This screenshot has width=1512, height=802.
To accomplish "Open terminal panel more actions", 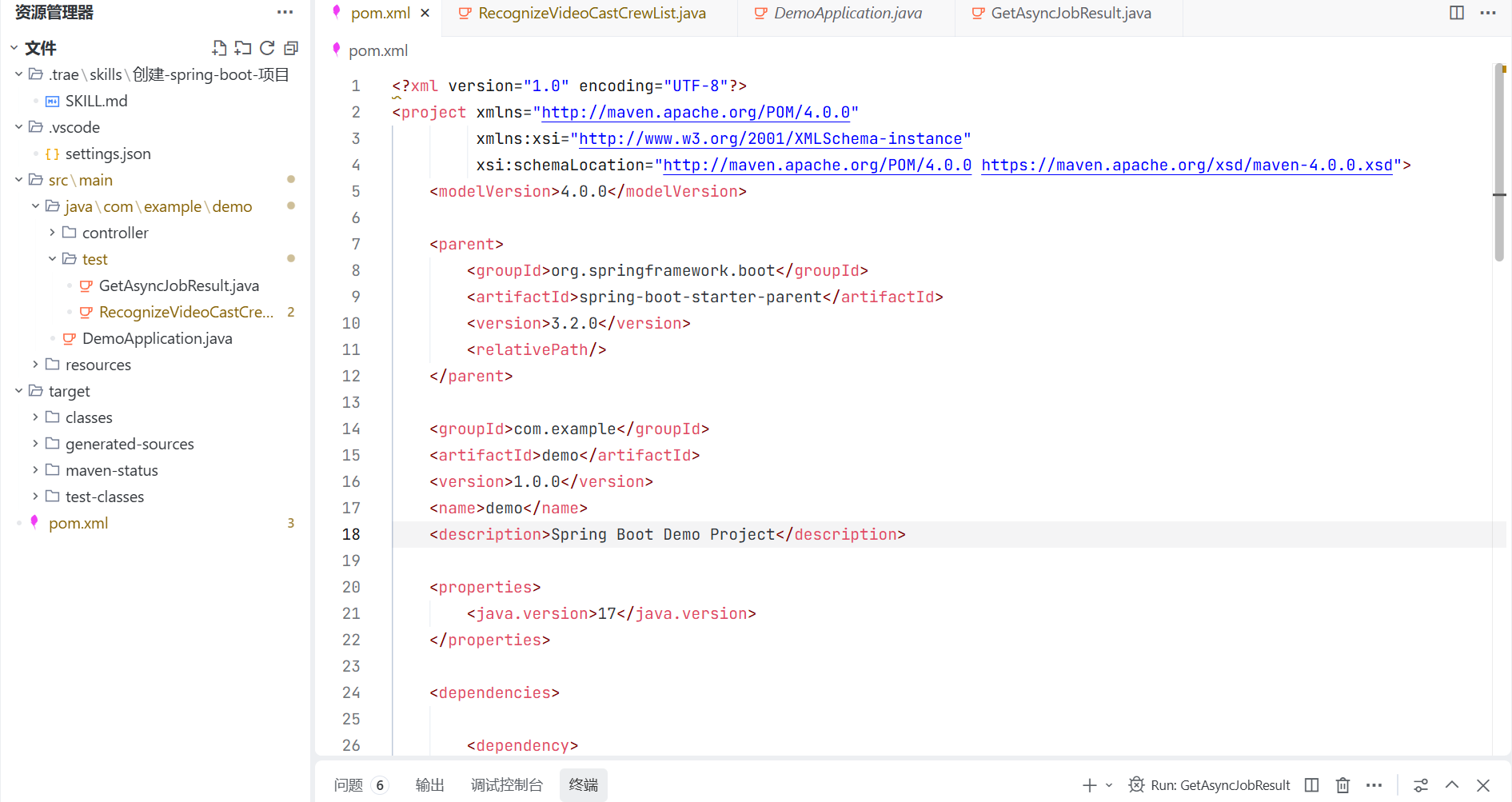I will (x=1374, y=785).
